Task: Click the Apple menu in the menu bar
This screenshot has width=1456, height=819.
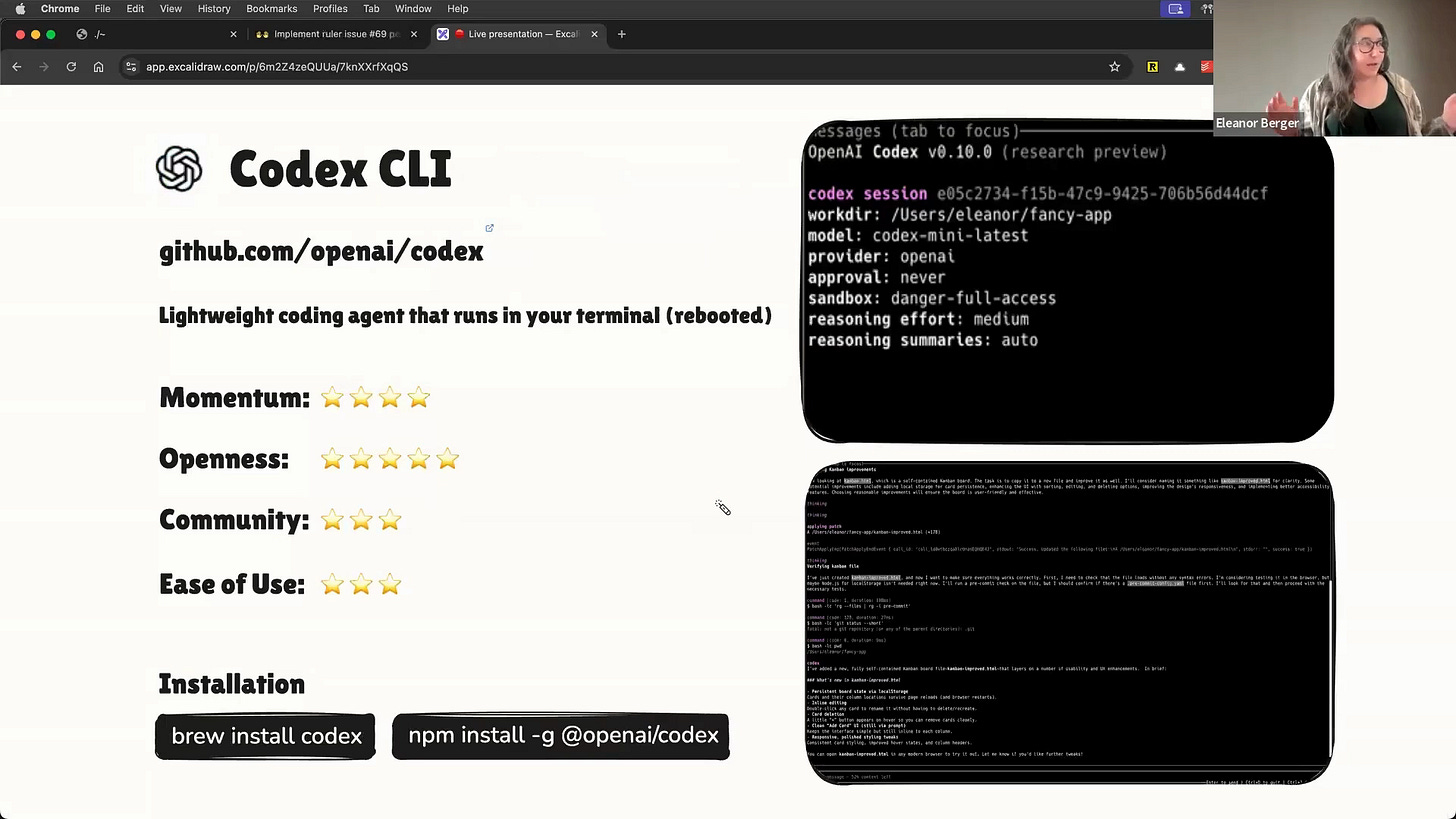Action: [x=19, y=8]
